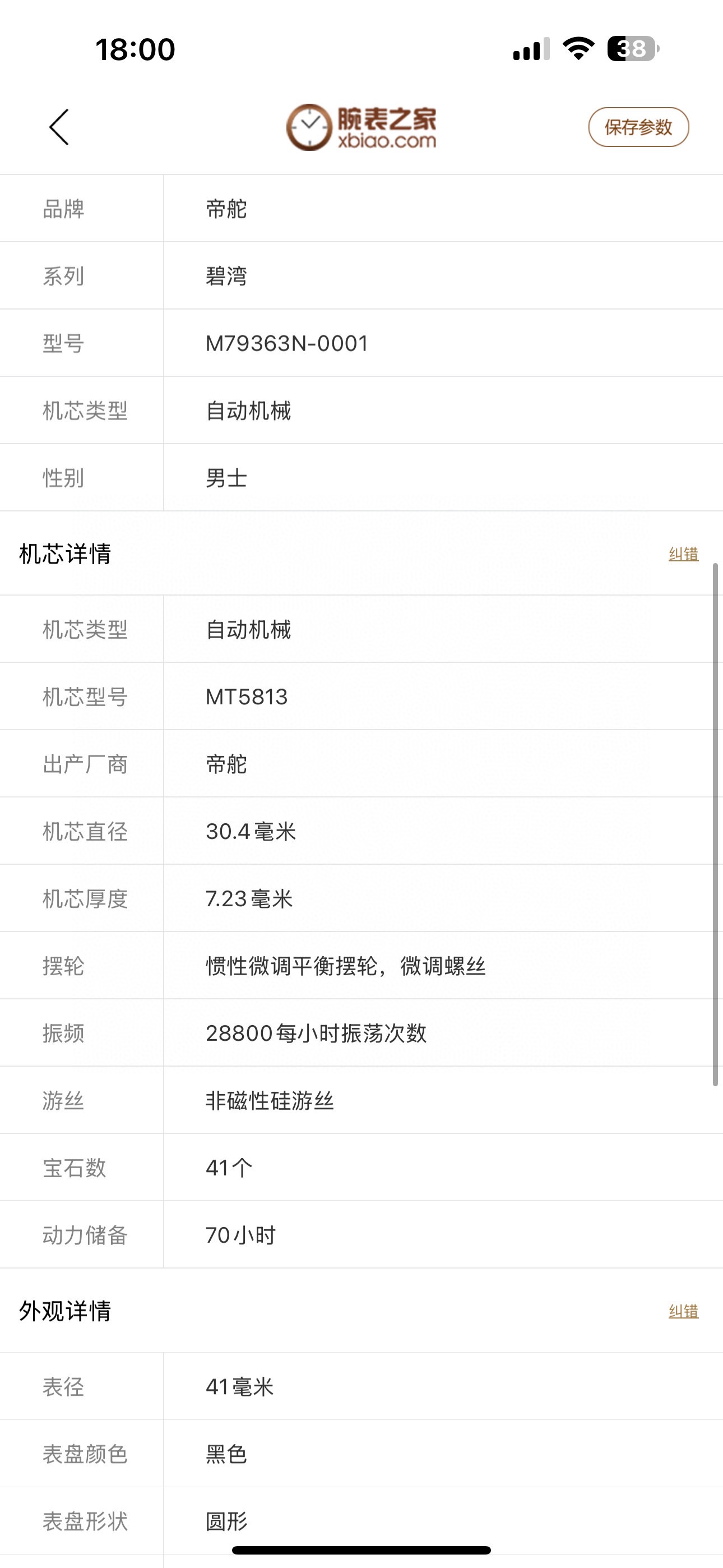Tap the back arrow icon

59,127
